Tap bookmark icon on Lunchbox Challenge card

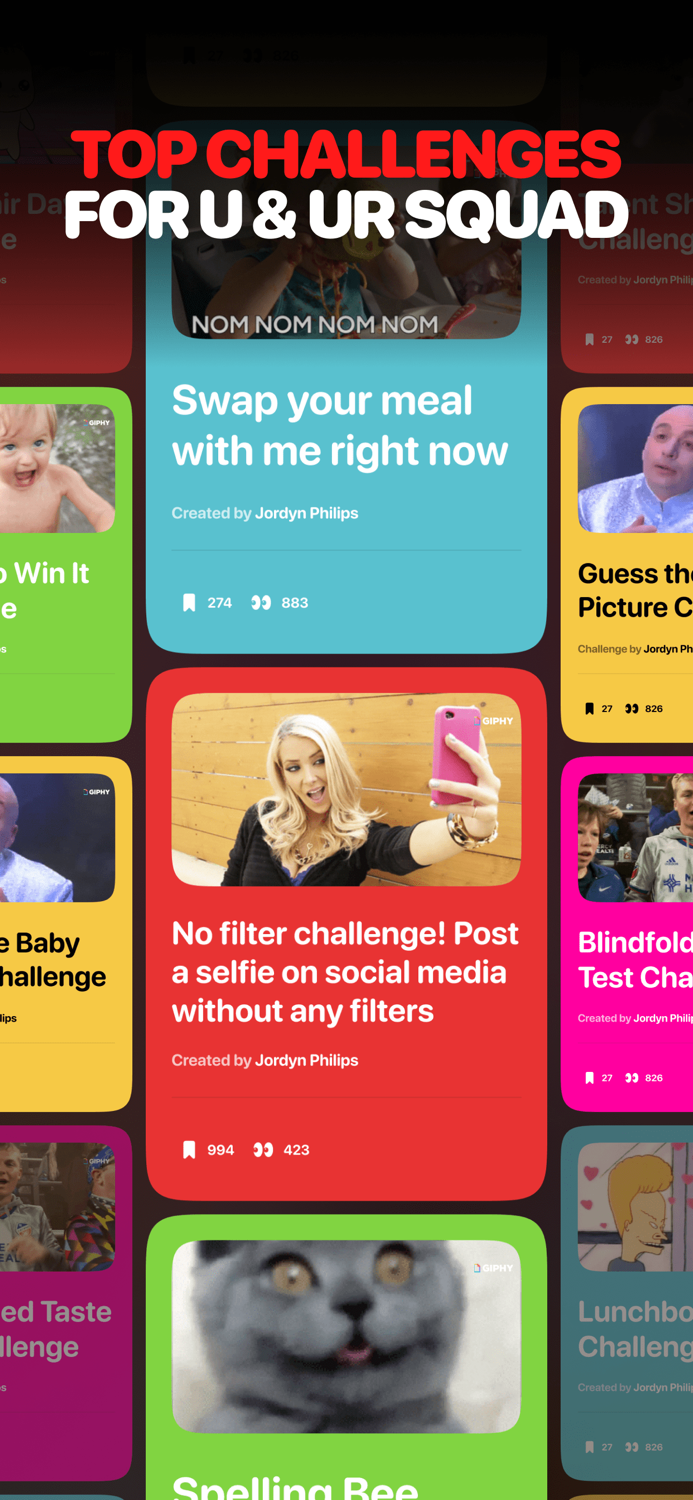[x=589, y=1447]
